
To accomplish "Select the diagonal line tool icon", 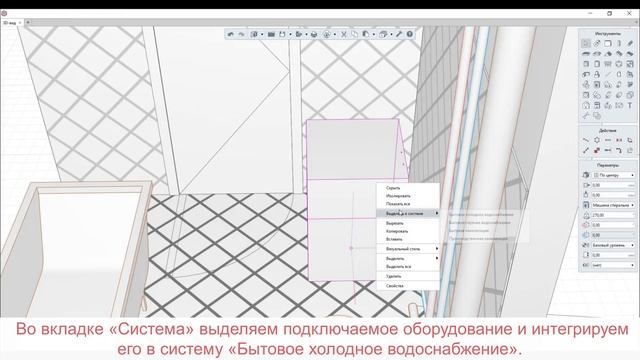I will [x=608, y=74].
